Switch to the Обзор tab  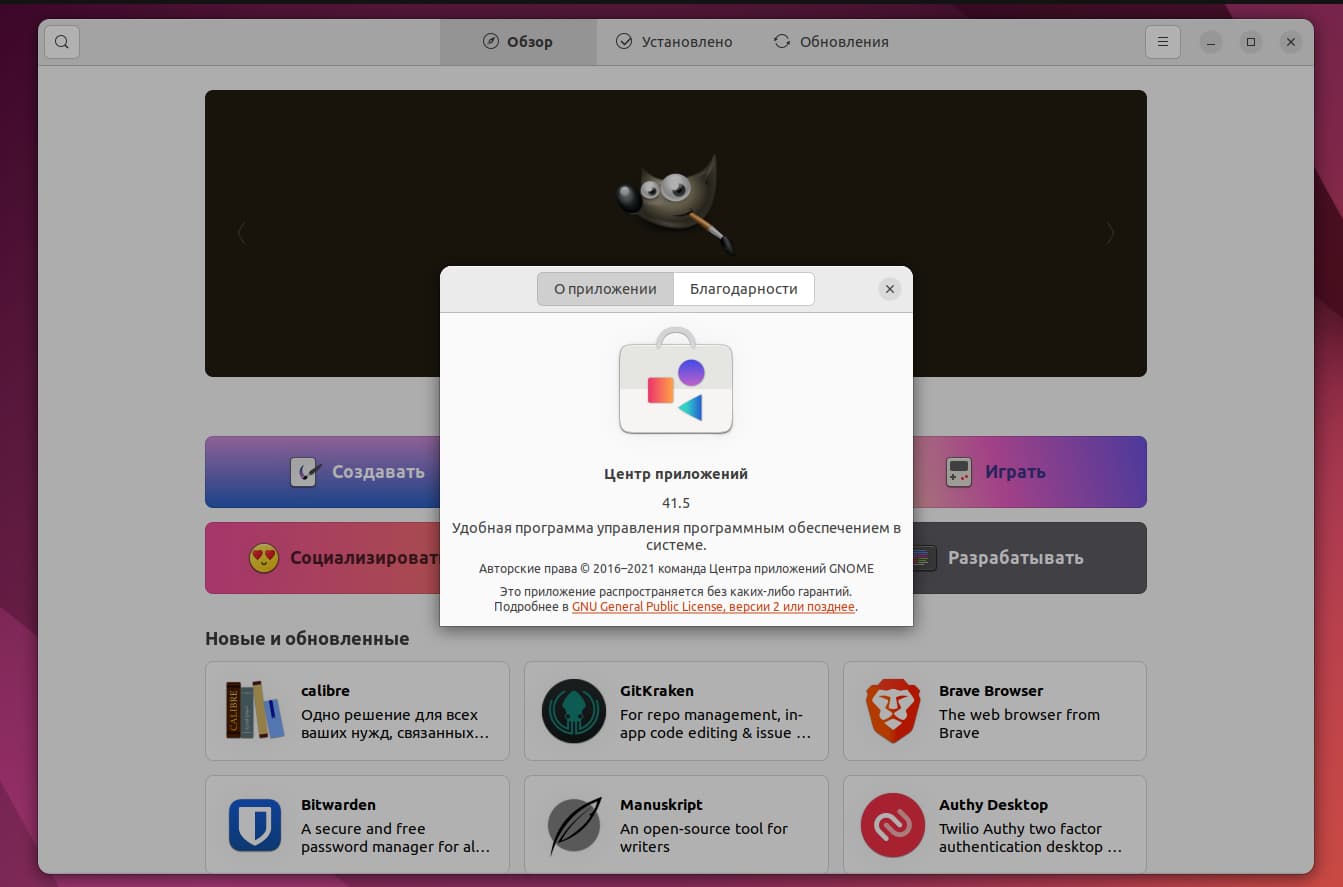pyautogui.click(x=518, y=42)
